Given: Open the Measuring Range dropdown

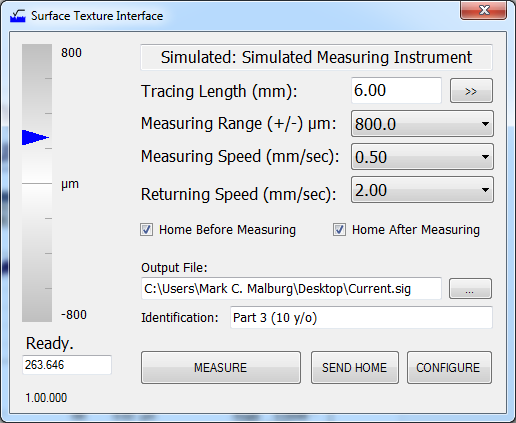Looking at the screenshot, I should point(422,124).
